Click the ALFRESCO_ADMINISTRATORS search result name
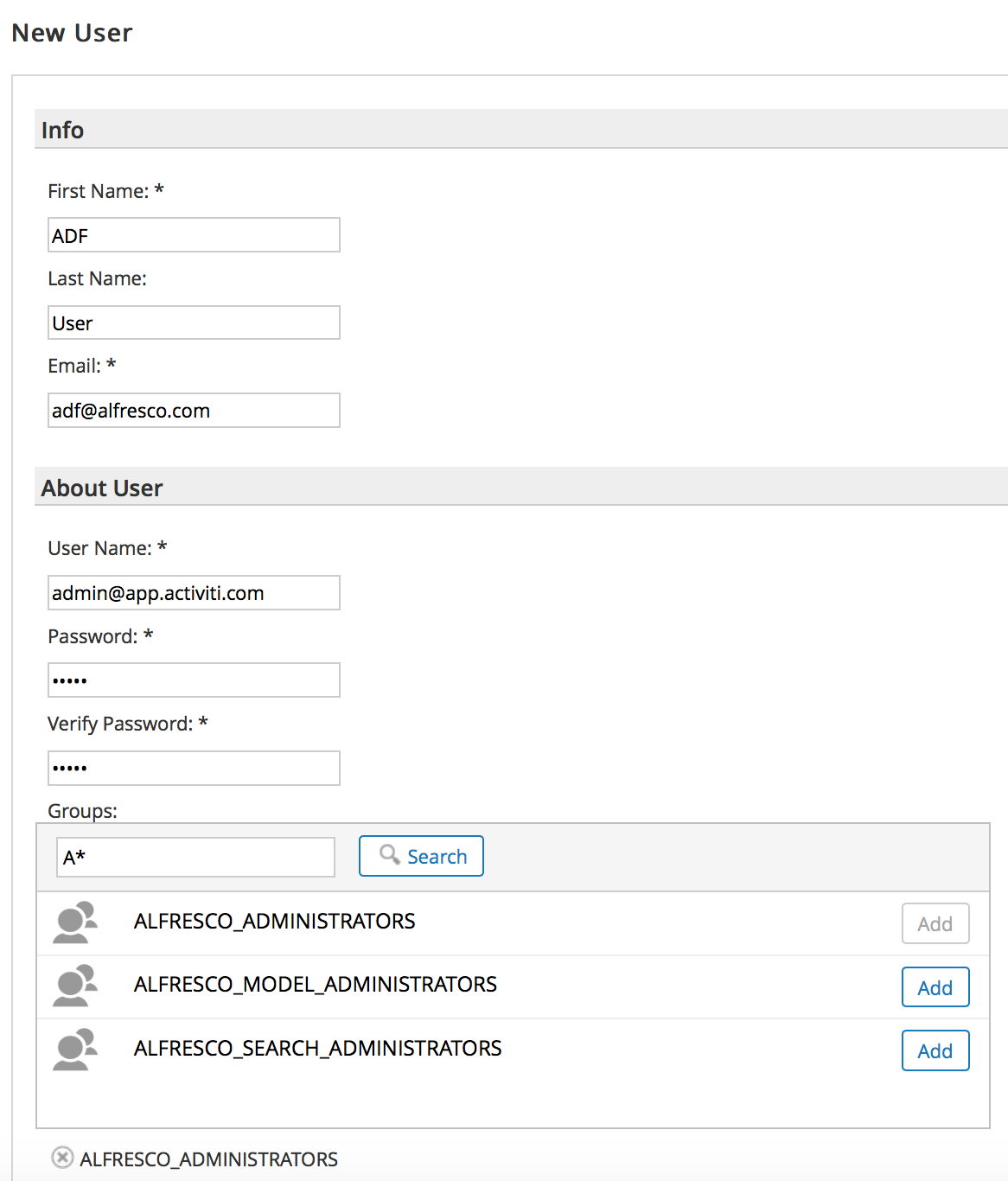The width and height of the screenshot is (1008, 1181). 274,922
